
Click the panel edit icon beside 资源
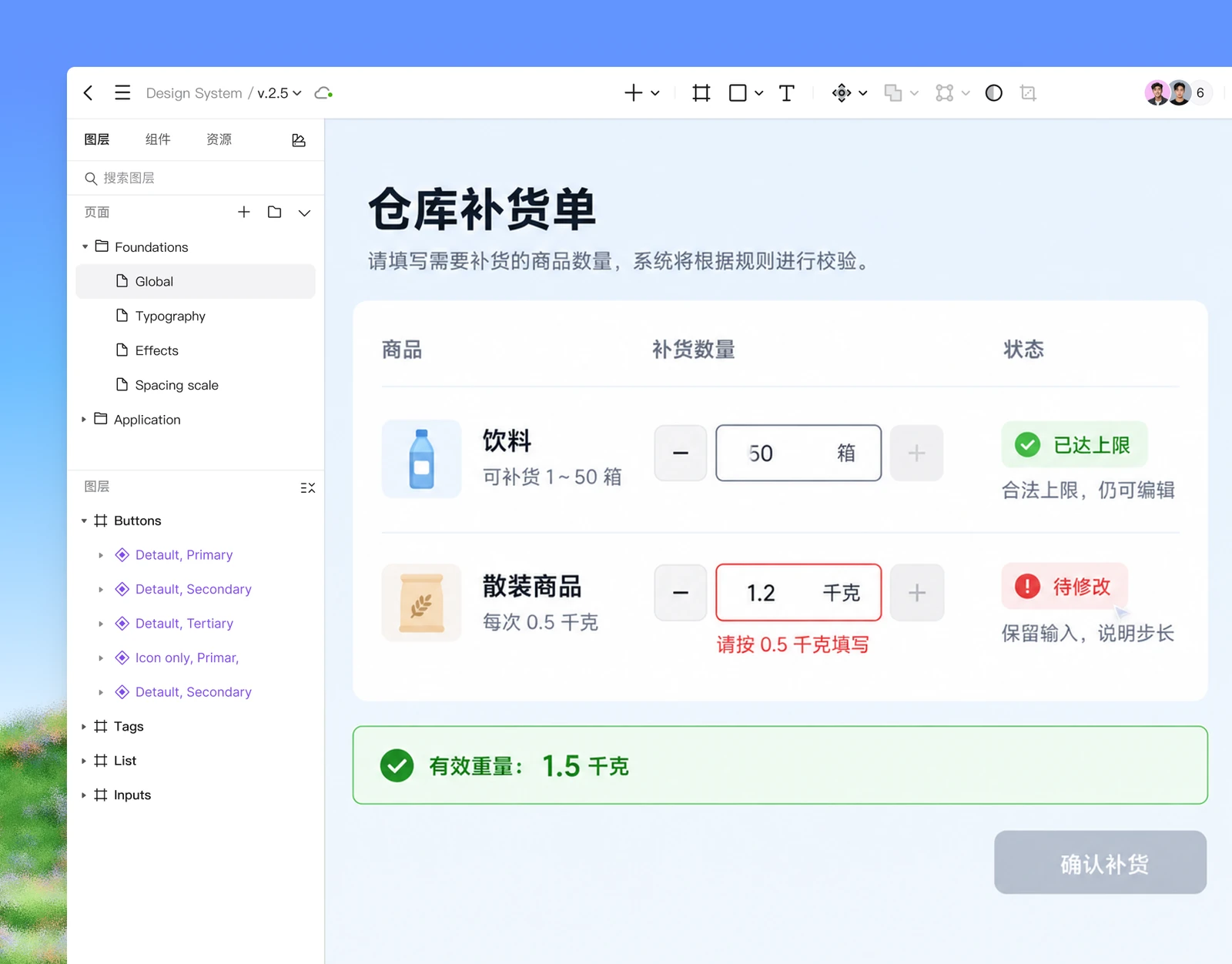299,140
